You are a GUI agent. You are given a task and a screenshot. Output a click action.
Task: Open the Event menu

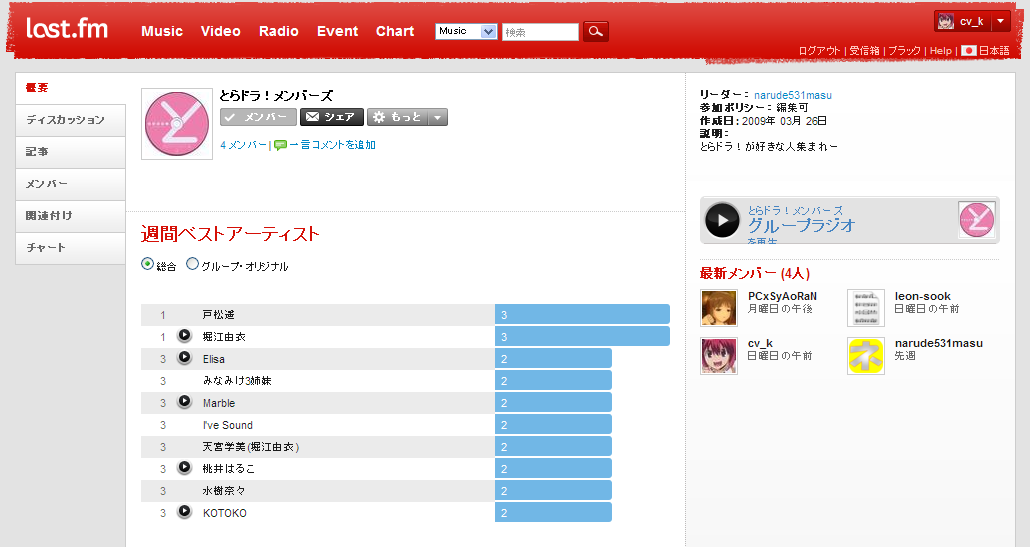pos(337,31)
